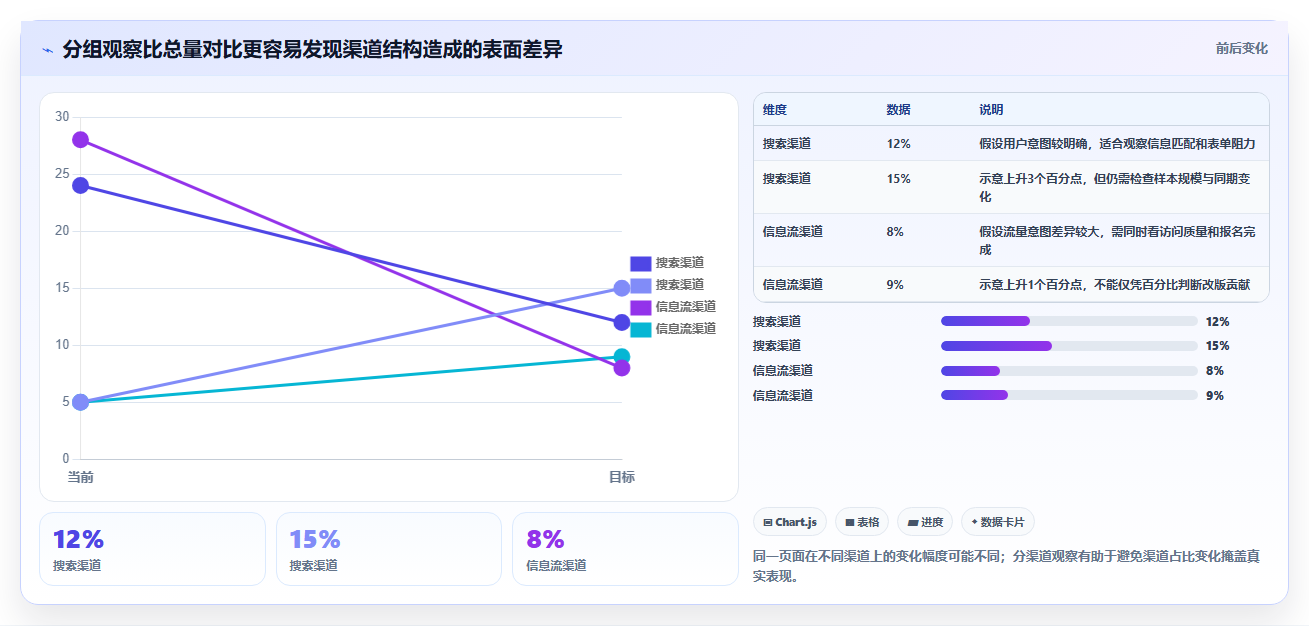Click the 前后变化 label in the header

[x=1242, y=49]
